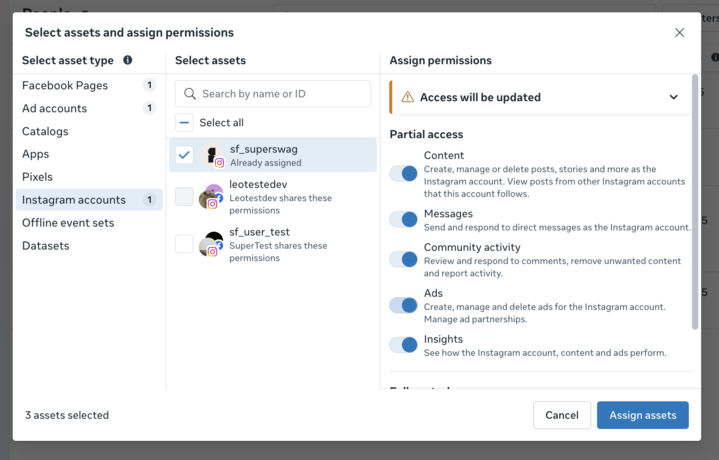Click the Insights permission title
The height and width of the screenshot is (460, 719).
(x=443, y=339)
